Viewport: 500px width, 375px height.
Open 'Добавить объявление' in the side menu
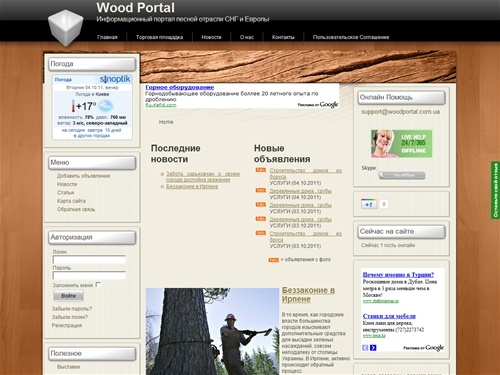pyautogui.click(x=83, y=176)
